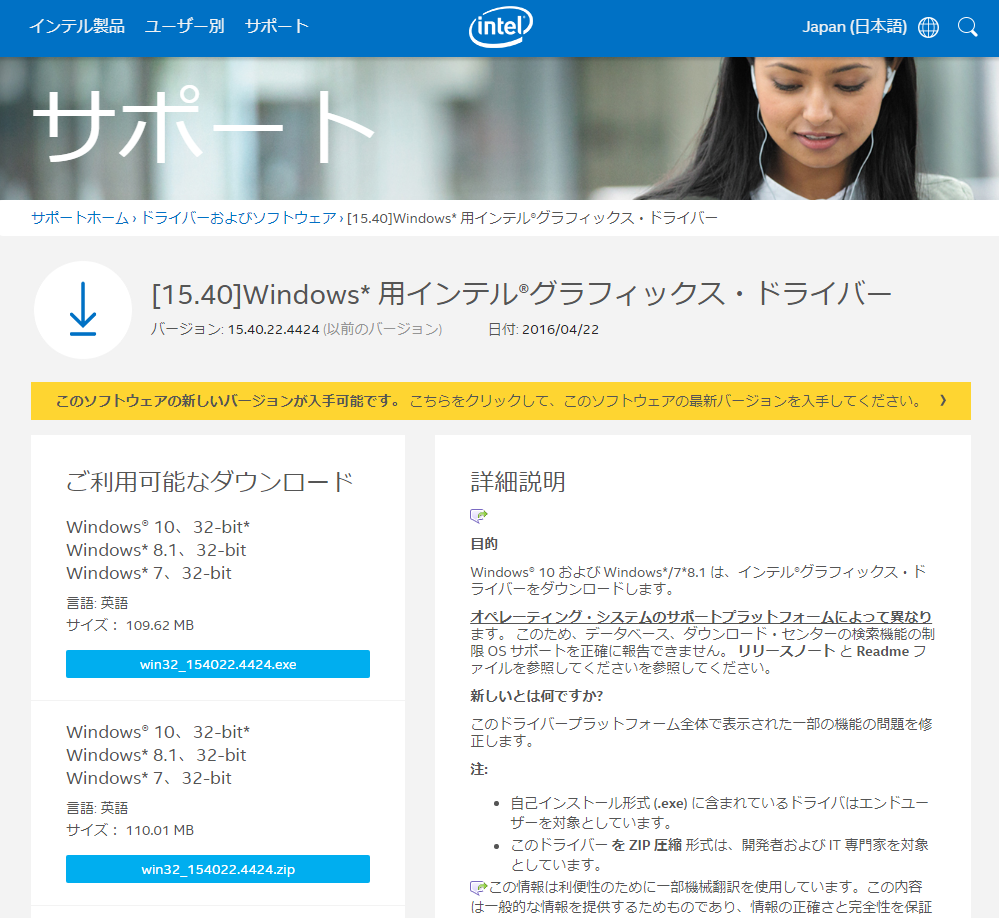Open the サポート menu in header
This screenshot has height=918, width=999.
tap(277, 26)
